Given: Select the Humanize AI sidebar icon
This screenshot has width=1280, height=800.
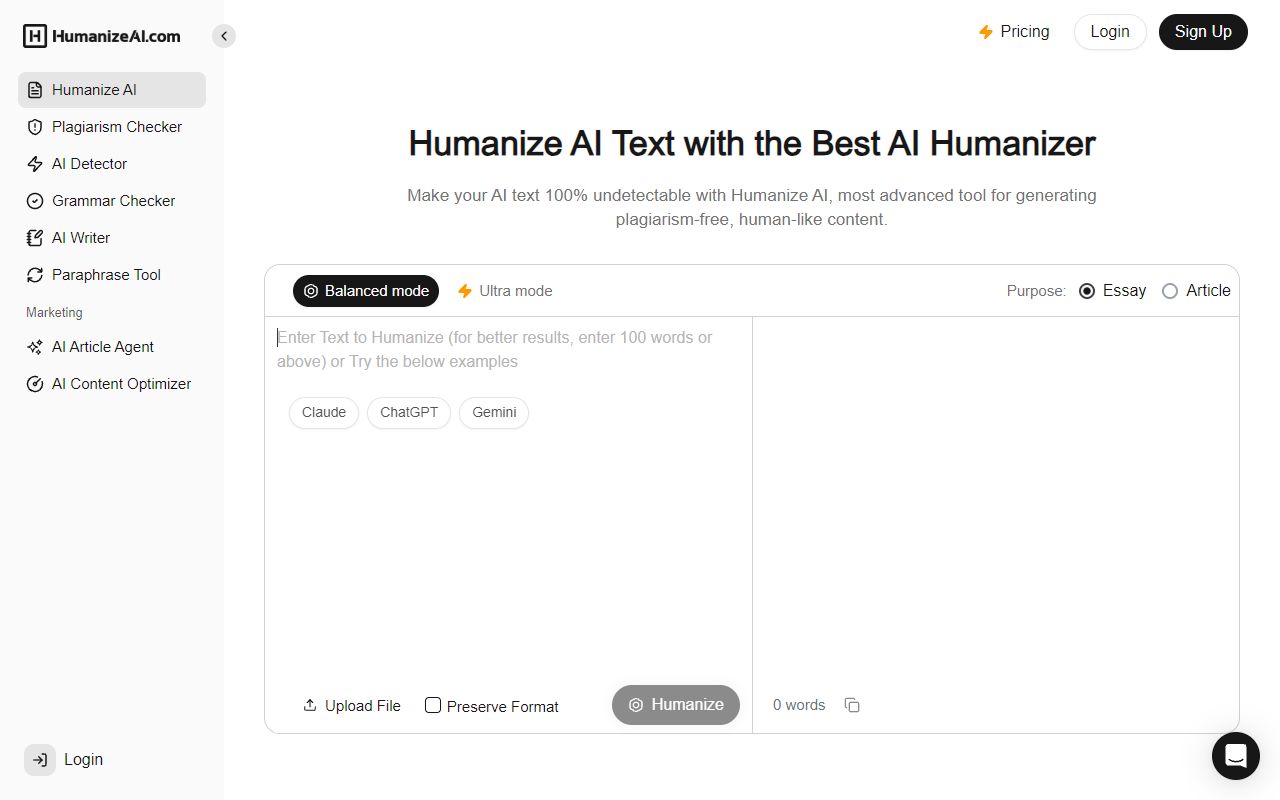Looking at the screenshot, I should 35,89.
